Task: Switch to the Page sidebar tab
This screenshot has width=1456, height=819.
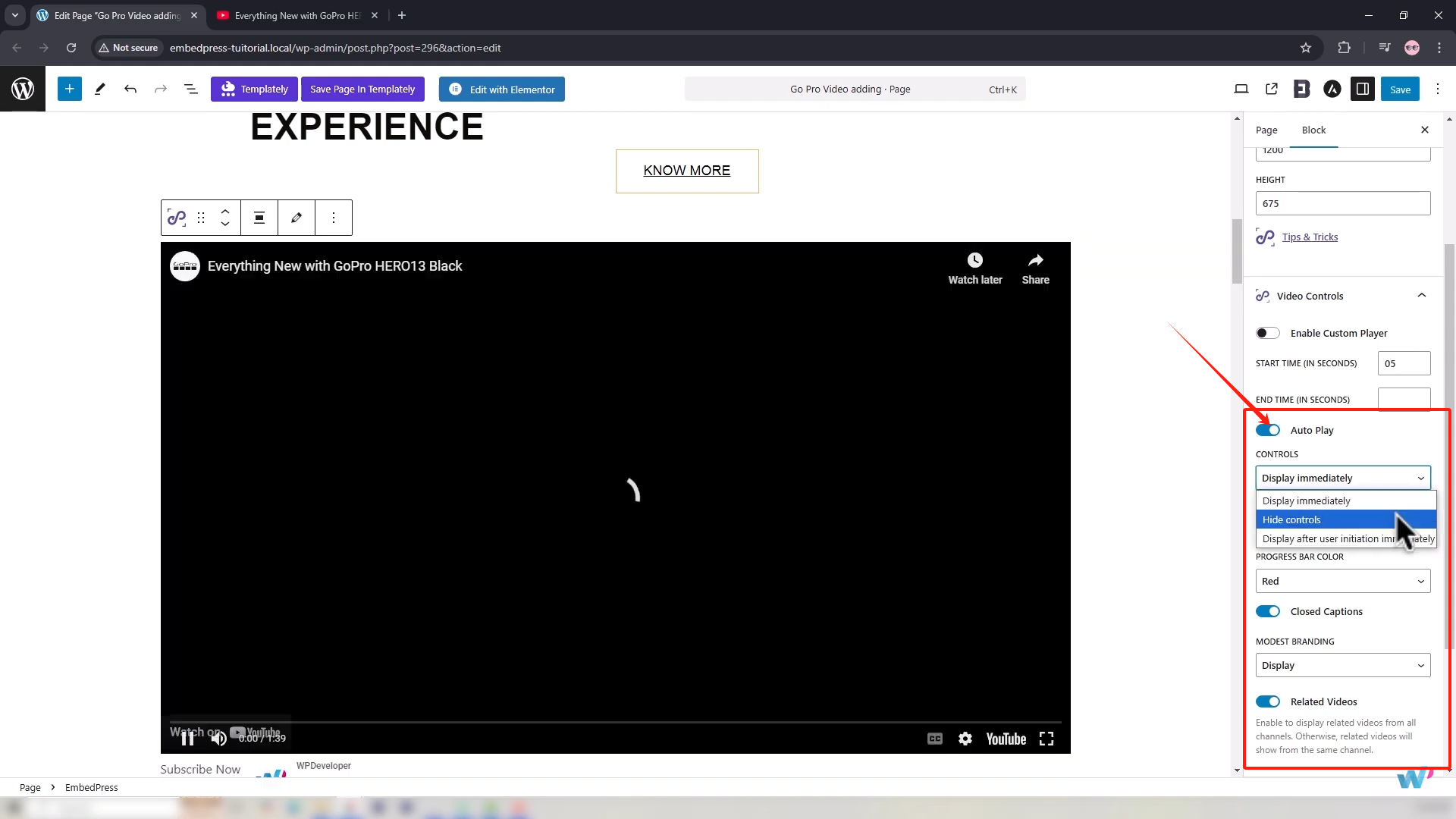Action: (x=1266, y=130)
